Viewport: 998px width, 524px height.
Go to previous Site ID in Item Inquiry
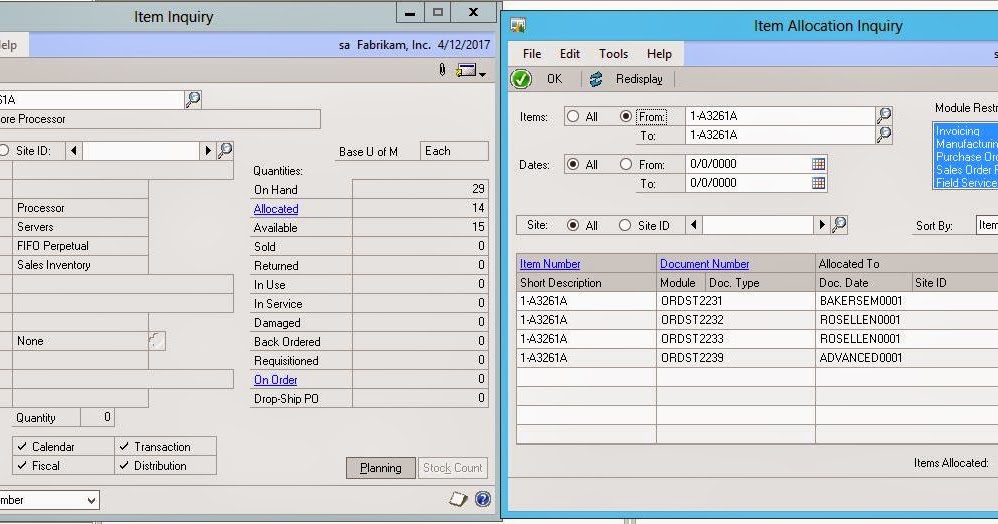pos(74,151)
